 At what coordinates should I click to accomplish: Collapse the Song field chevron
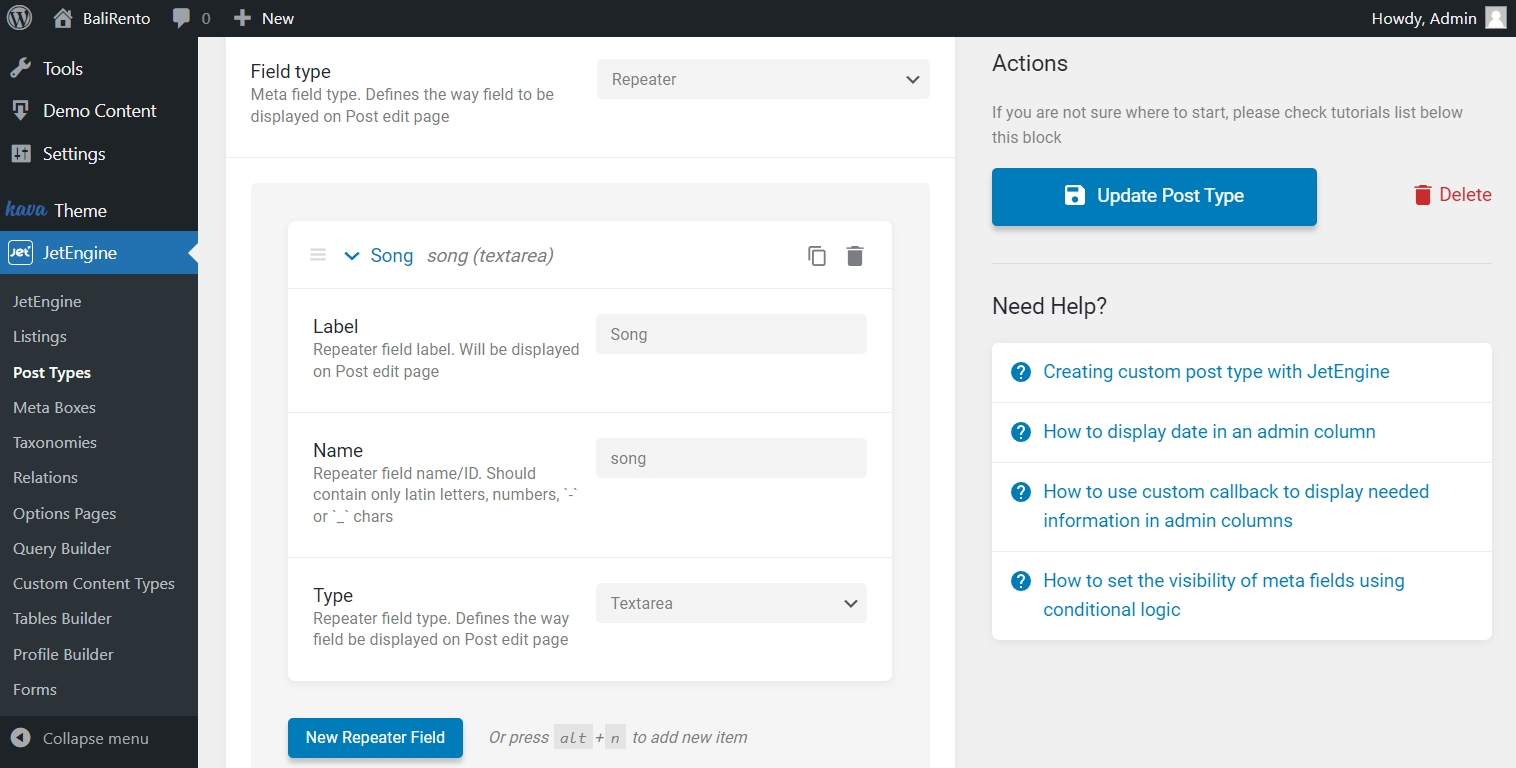351,256
